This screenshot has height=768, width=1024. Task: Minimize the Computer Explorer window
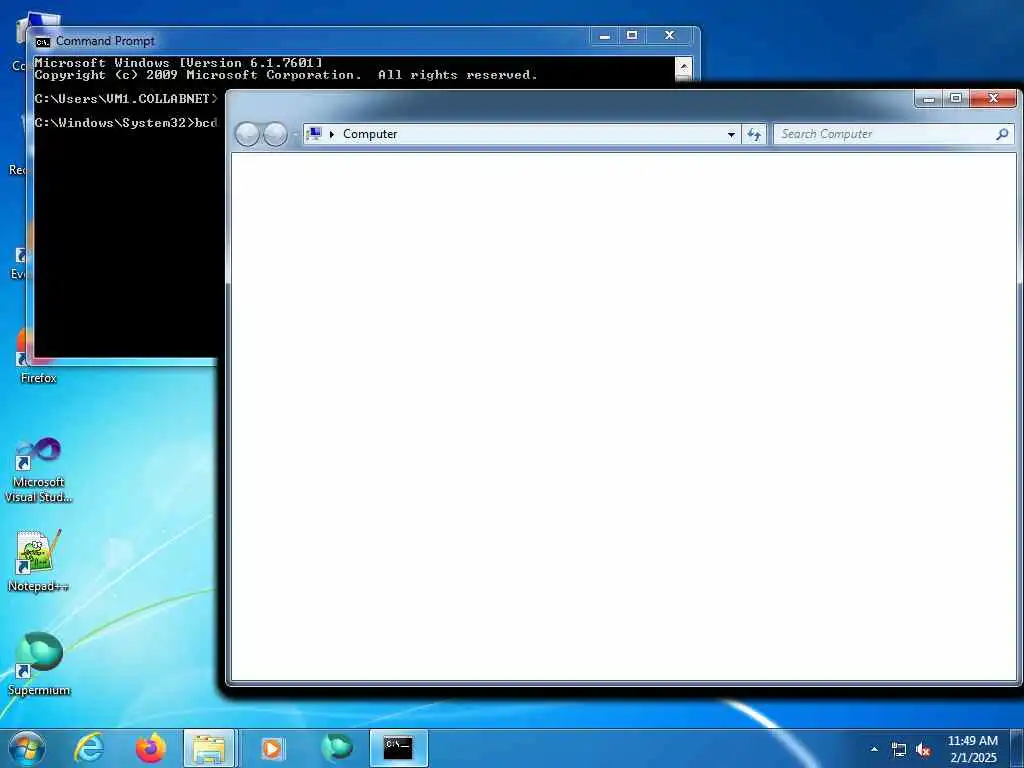point(928,99)
